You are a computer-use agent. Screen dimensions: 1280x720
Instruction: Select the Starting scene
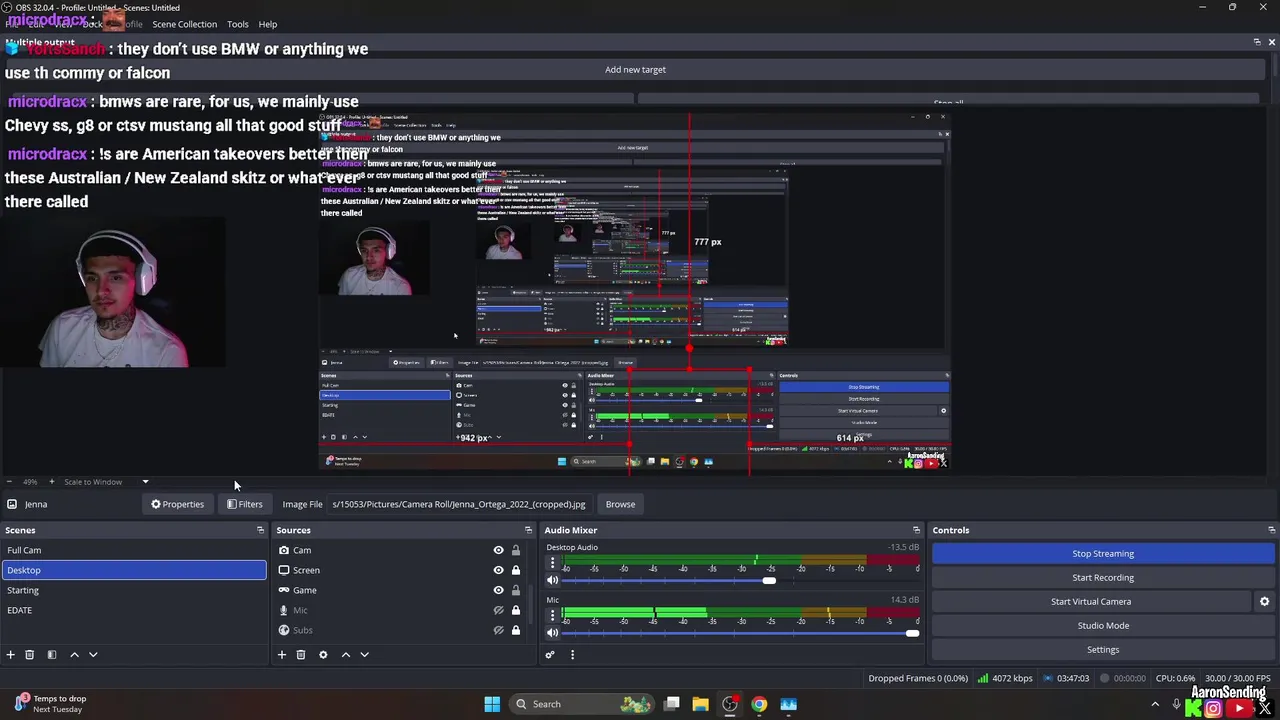134,590
